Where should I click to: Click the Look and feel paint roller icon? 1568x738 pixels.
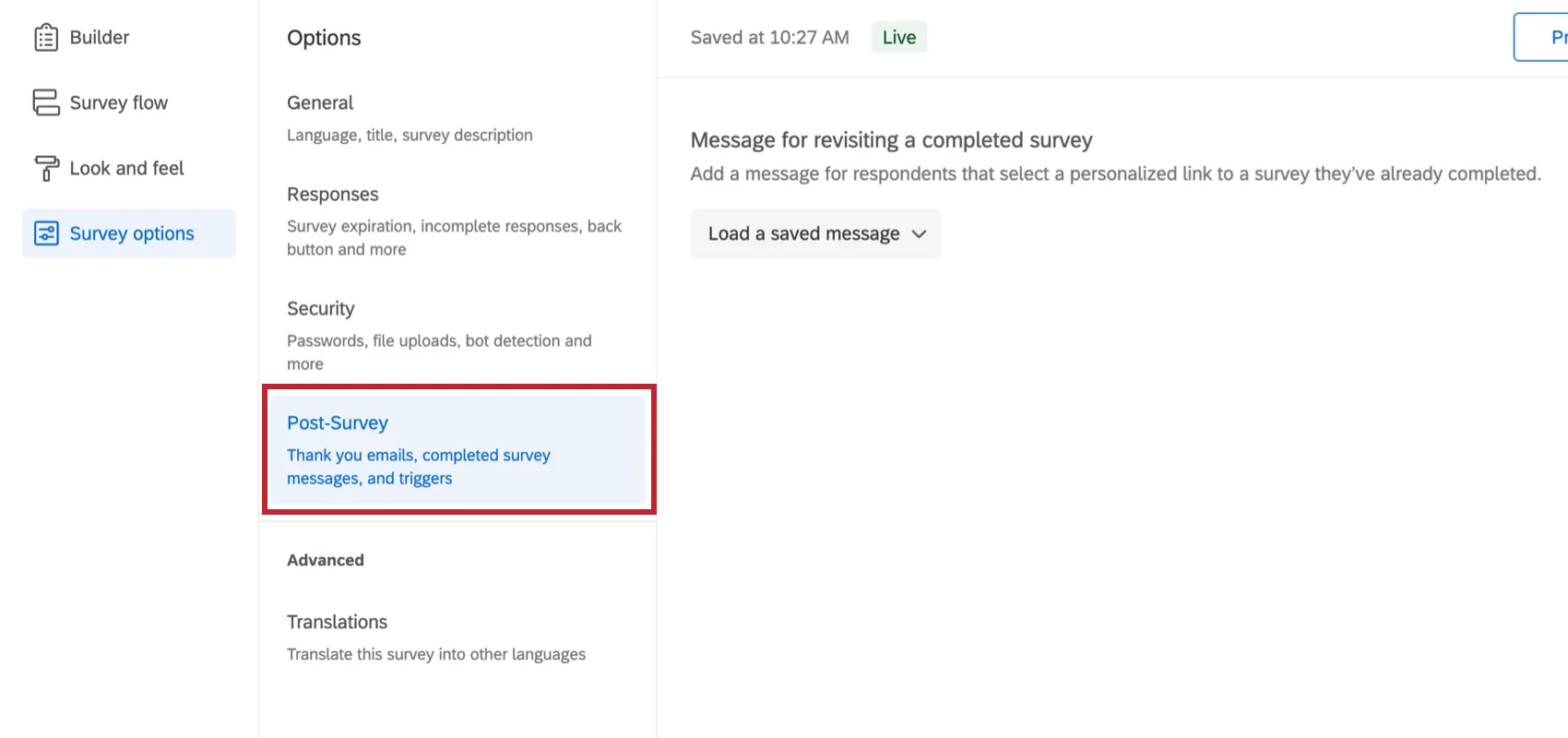click(46, 168)
